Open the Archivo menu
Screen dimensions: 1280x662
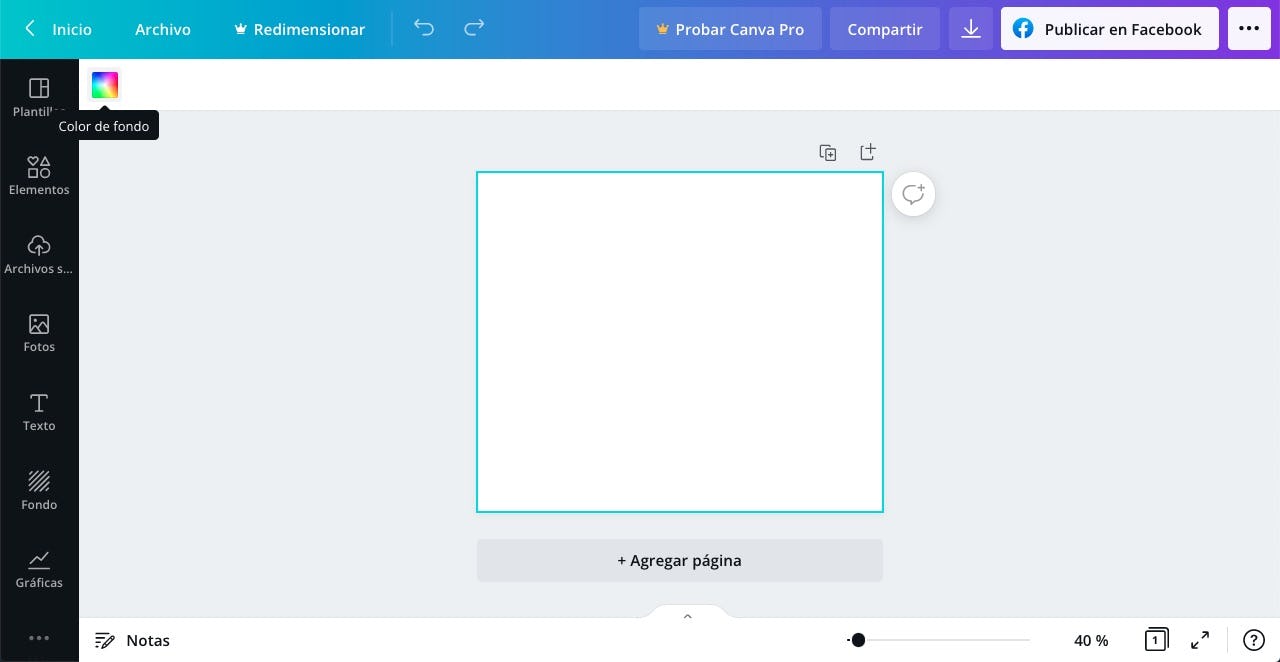(163, 29)
